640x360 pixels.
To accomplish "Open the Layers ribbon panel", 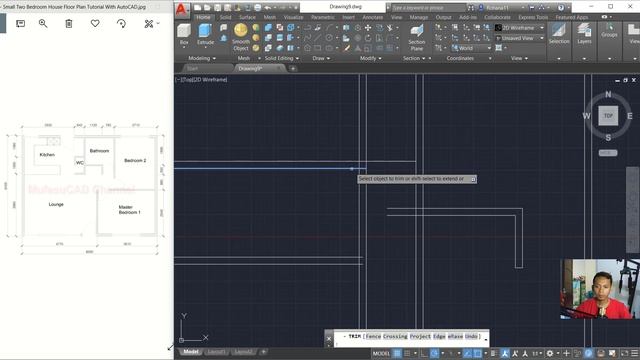I will tap(584, 33).
